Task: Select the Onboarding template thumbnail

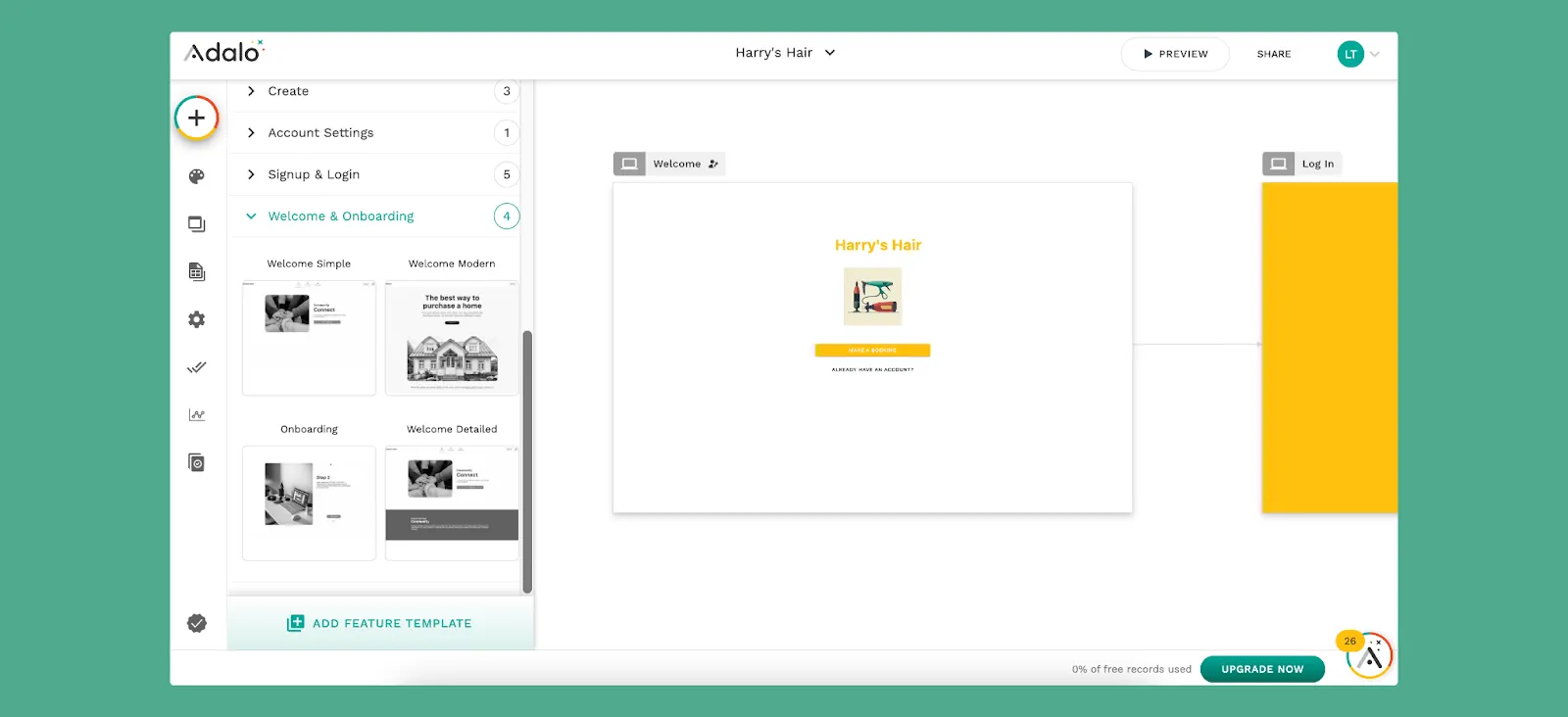Action: point(309,503)
